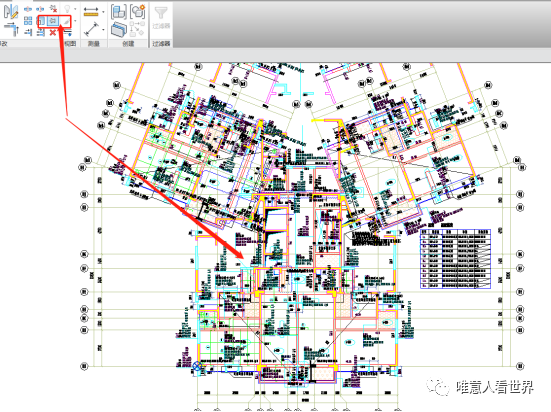Open the Aligned Dimension dropdown arrow
Viewport: 551px width, 412px height.
pos(103,30)
